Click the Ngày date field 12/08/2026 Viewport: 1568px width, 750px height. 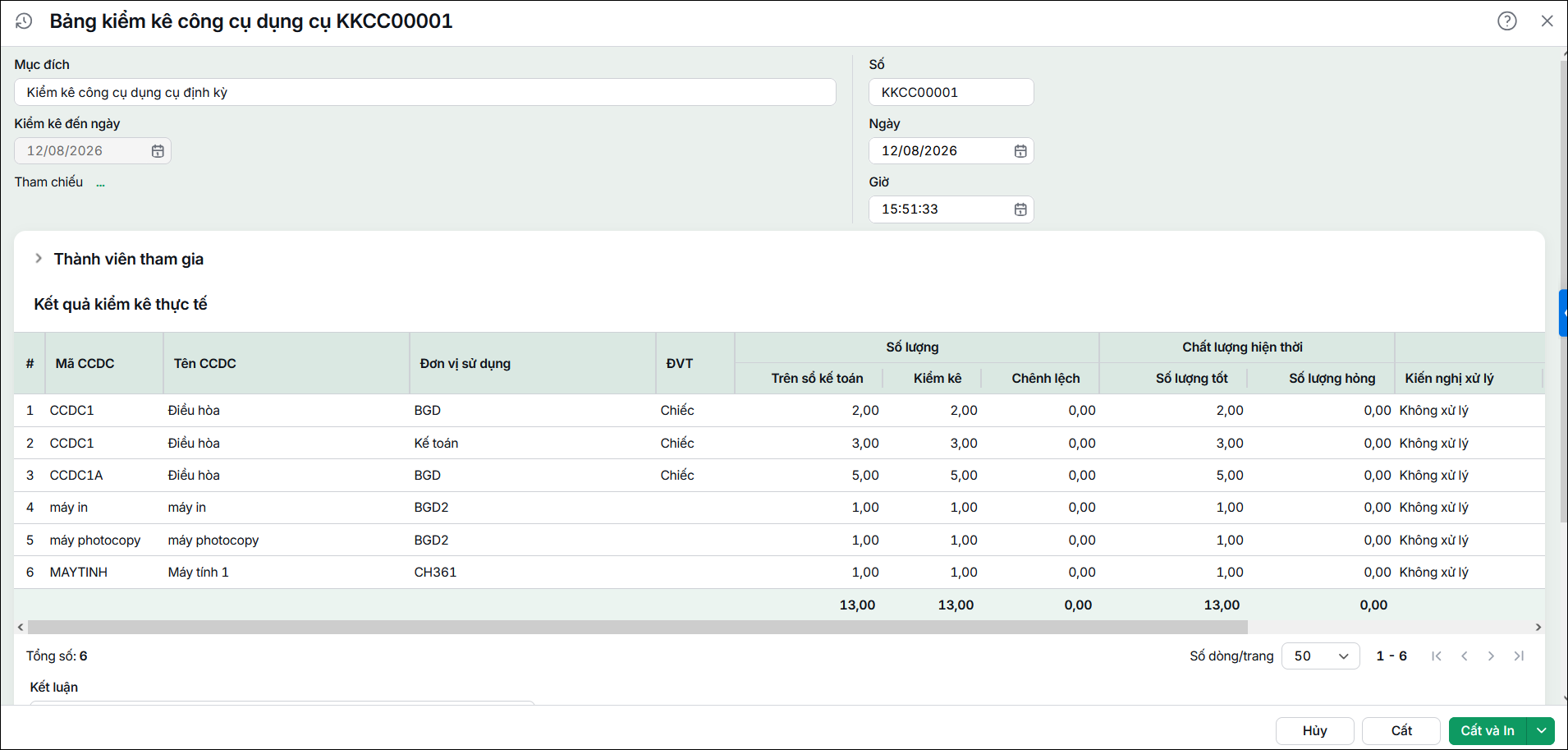coord(951,151)
